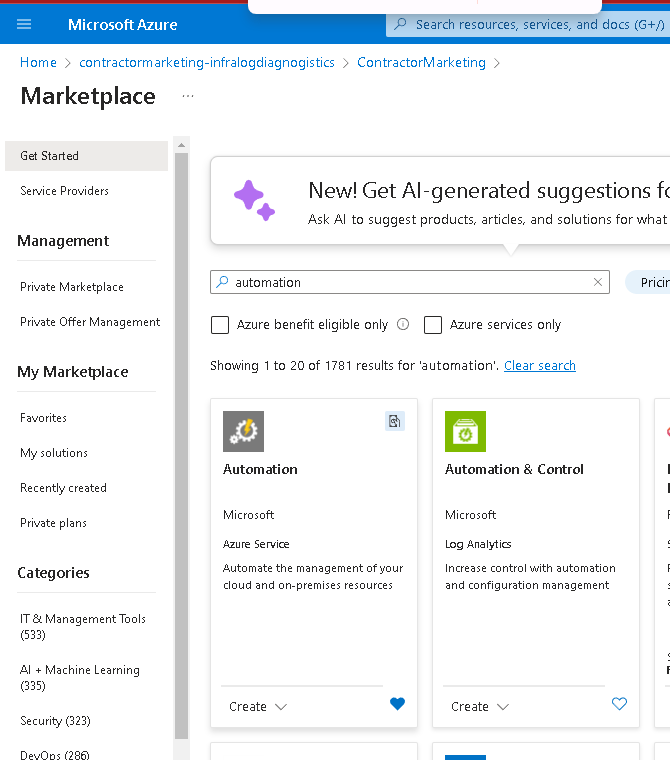Viewport: 670px width, 760px height.
Task: Click the info icon next to Azure benefit eligible
Action: click(403, 324)
